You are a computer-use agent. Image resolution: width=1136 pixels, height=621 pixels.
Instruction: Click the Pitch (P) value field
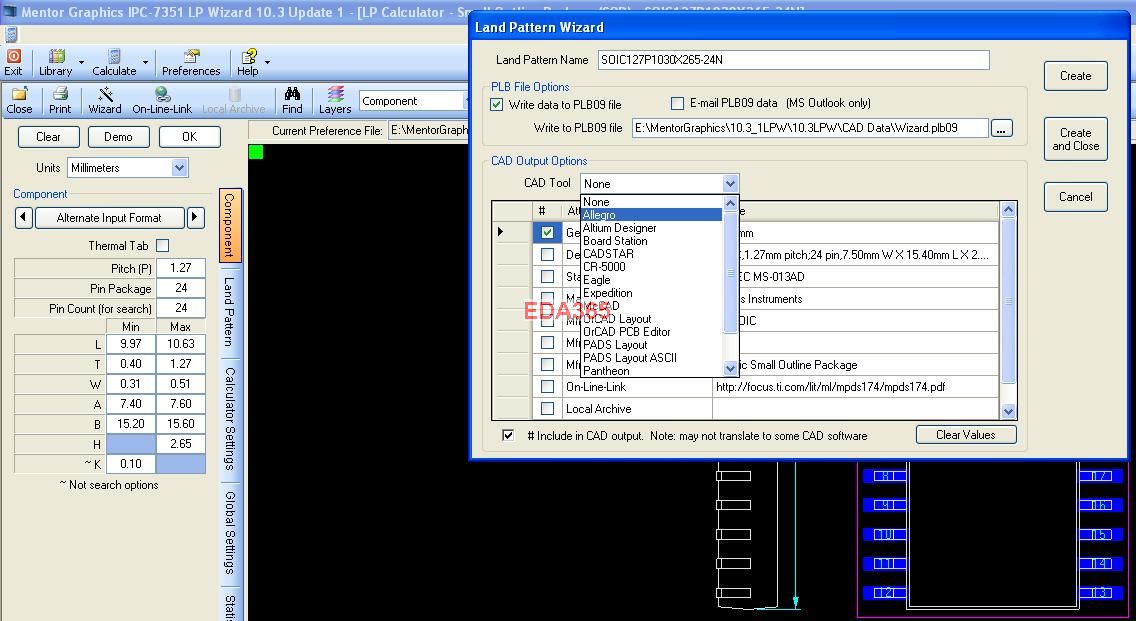point(180,268)
